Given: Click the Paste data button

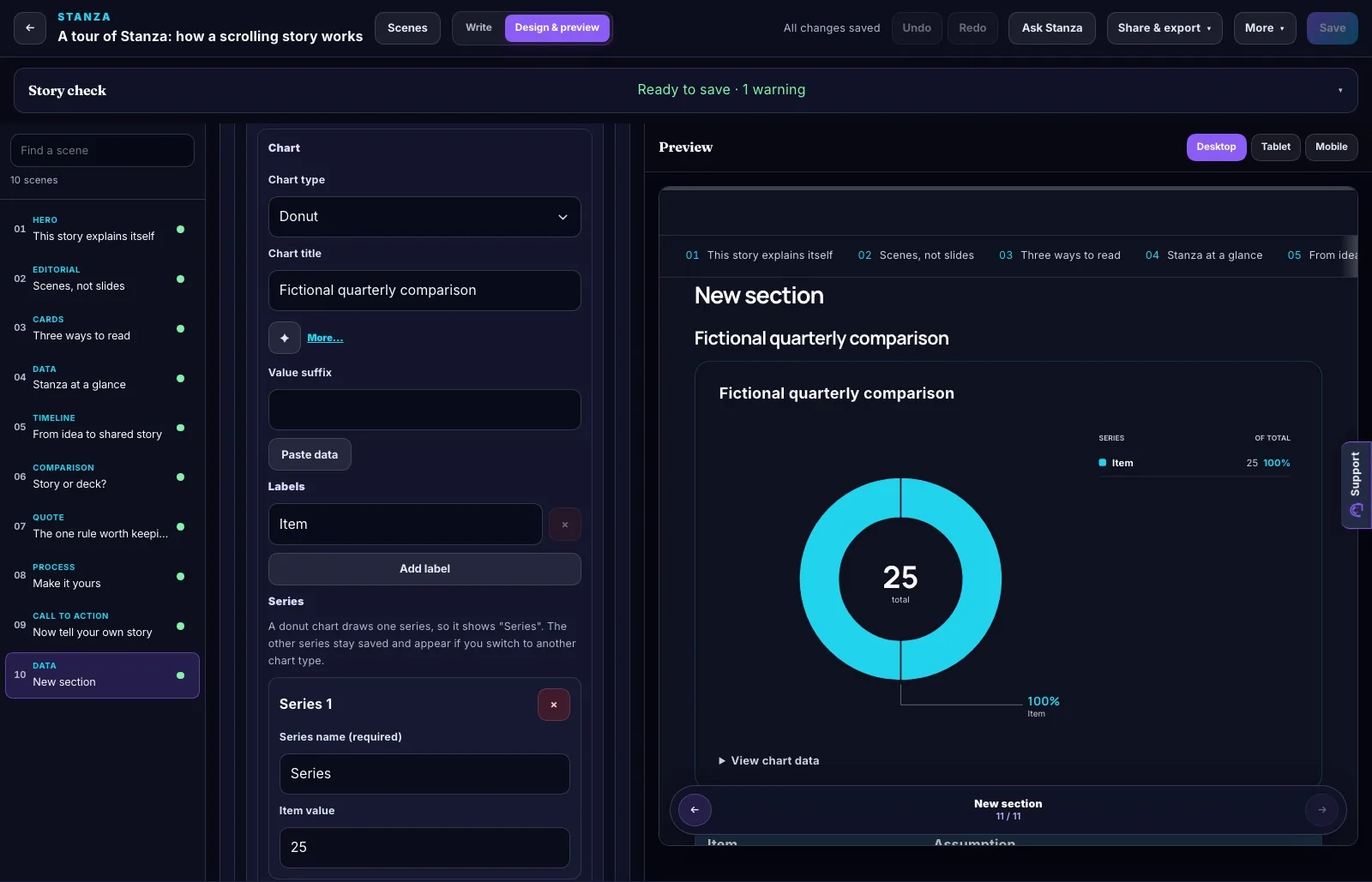Looking at the screenshot, I should click(x=310, y=455).
